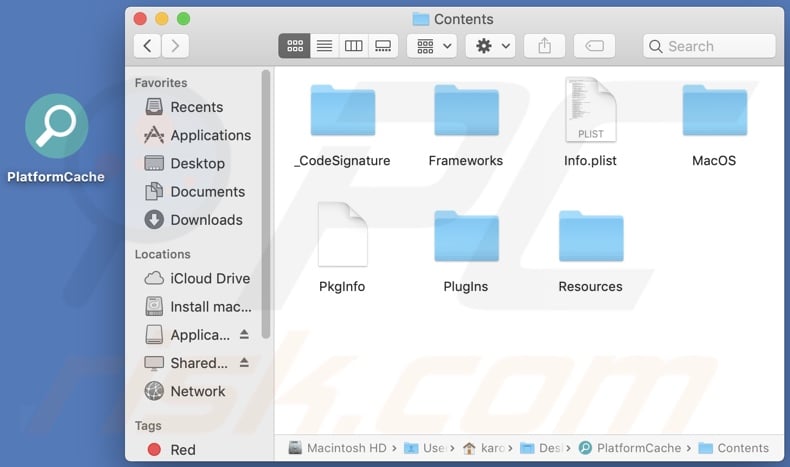Click the PlatformCache desktop label

pos(56,177)
